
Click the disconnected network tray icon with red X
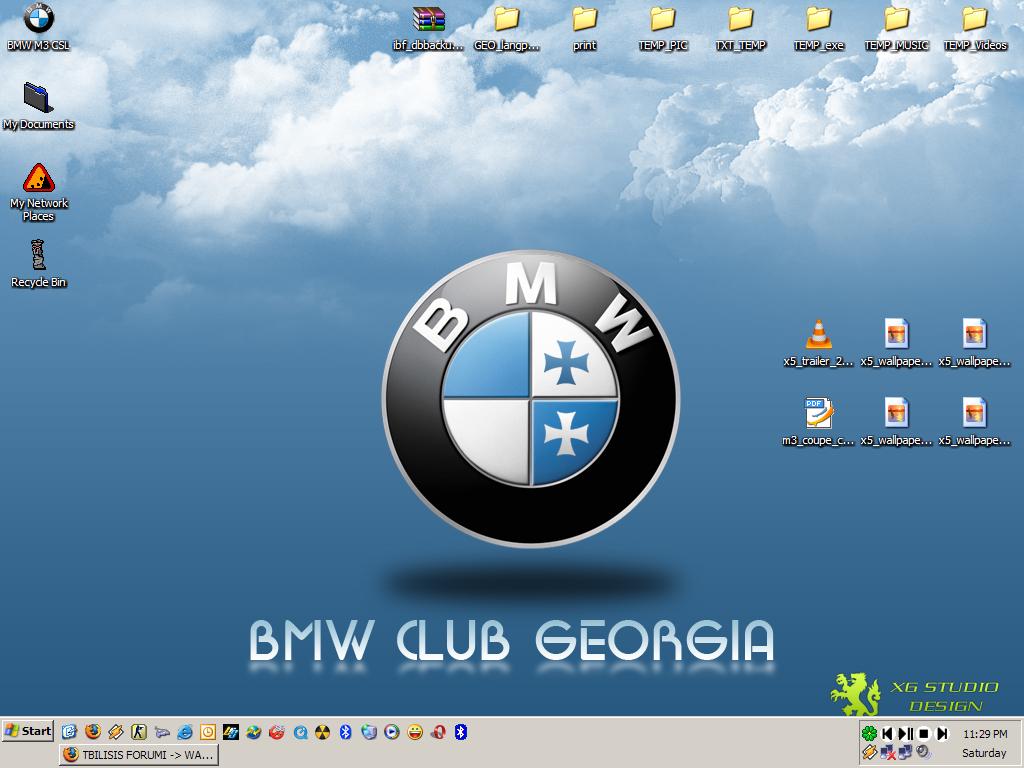click(x=888, y=752)
